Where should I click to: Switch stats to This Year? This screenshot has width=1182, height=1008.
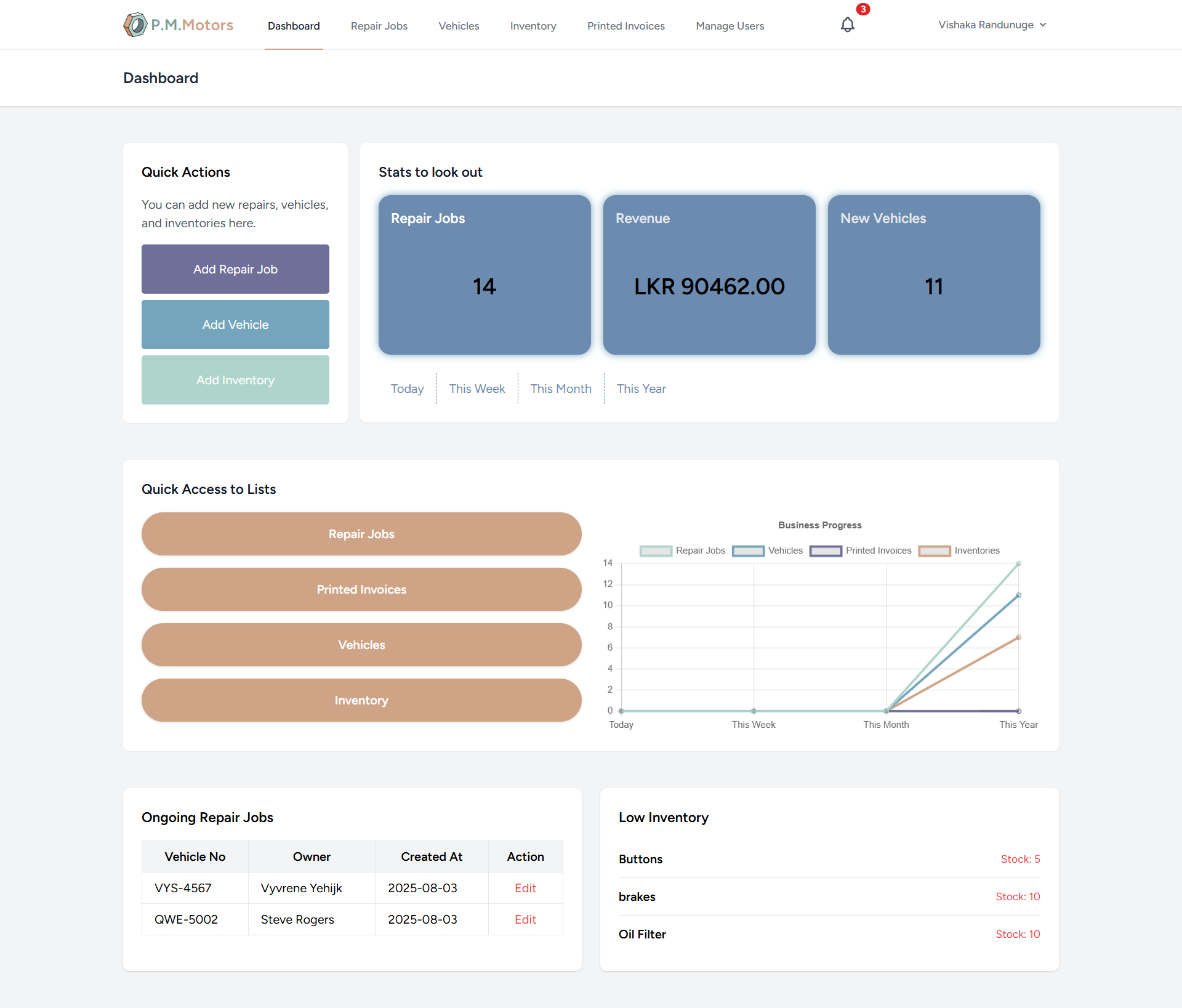point(641,389)
